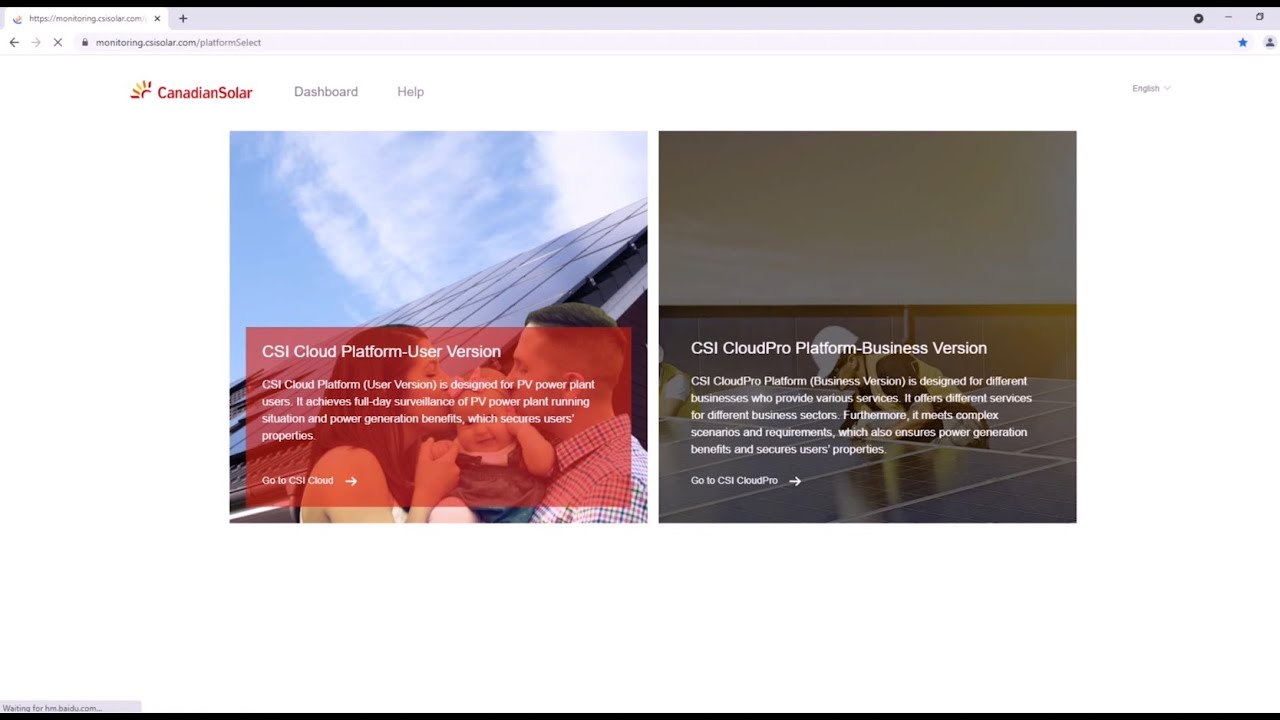
Task: Click the browser forward arrow
Action: 36,42
